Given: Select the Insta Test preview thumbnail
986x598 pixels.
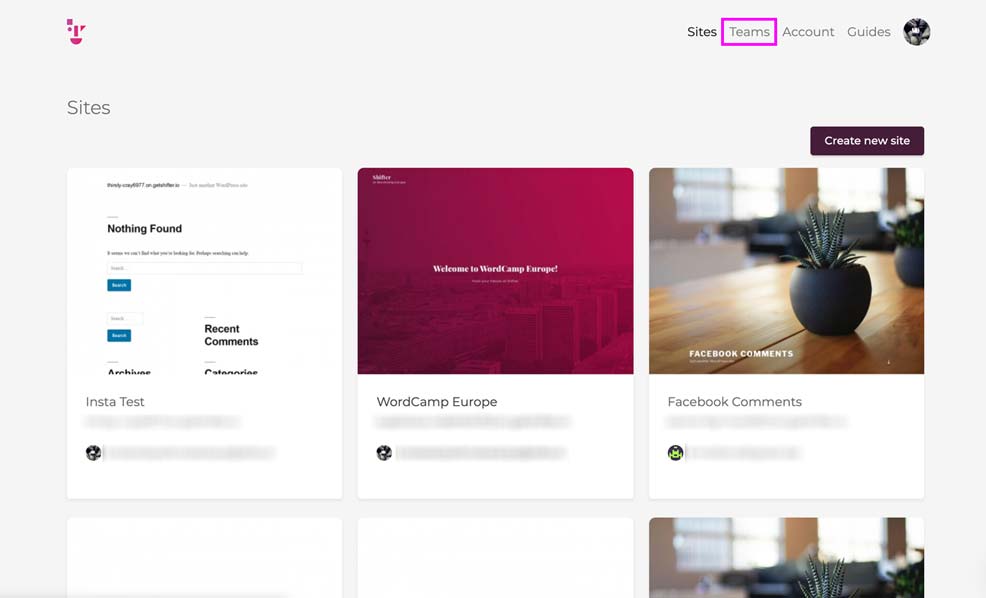Looking at the screenshot, I should (204, 271).
